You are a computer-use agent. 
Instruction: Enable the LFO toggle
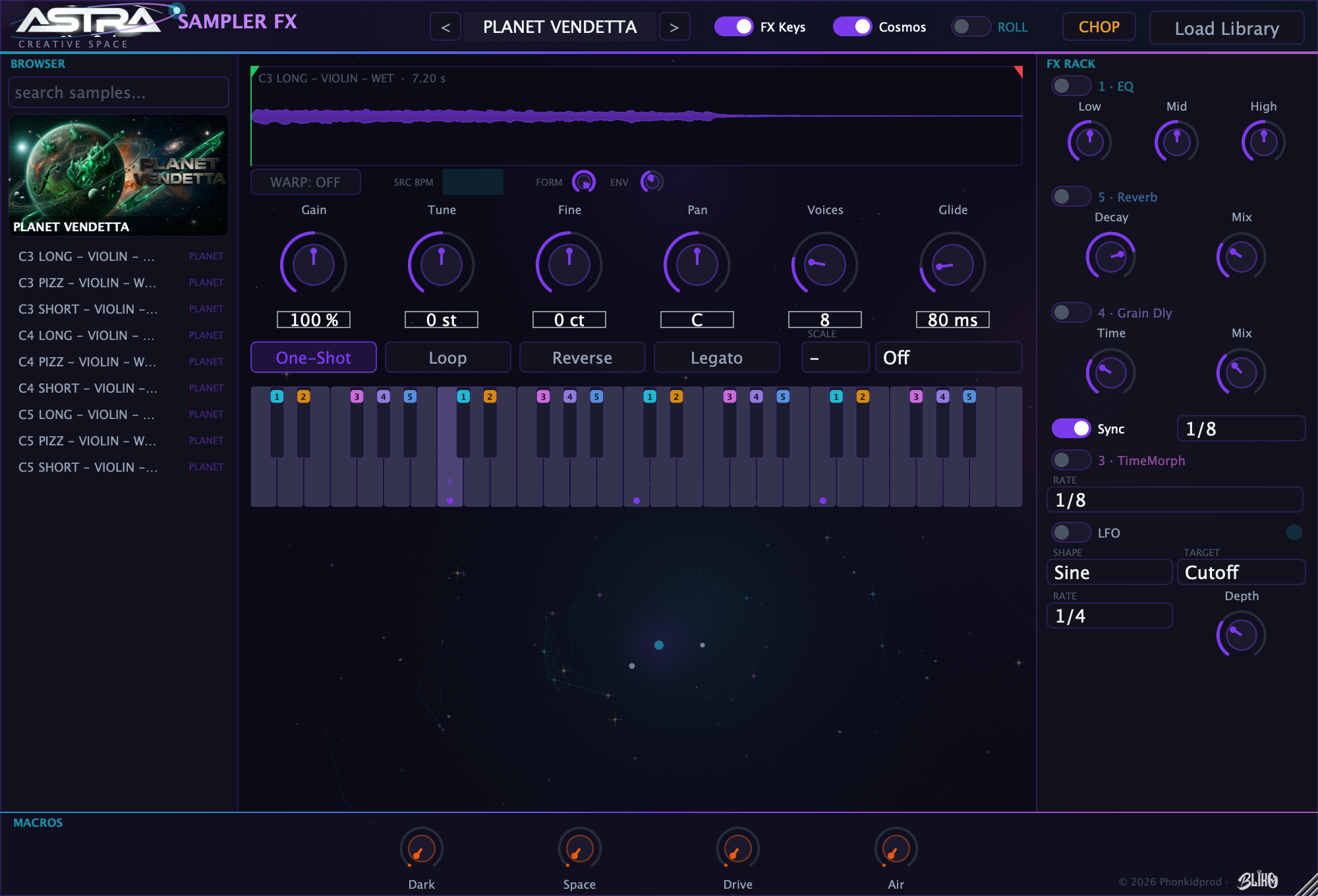(1072, 532)
